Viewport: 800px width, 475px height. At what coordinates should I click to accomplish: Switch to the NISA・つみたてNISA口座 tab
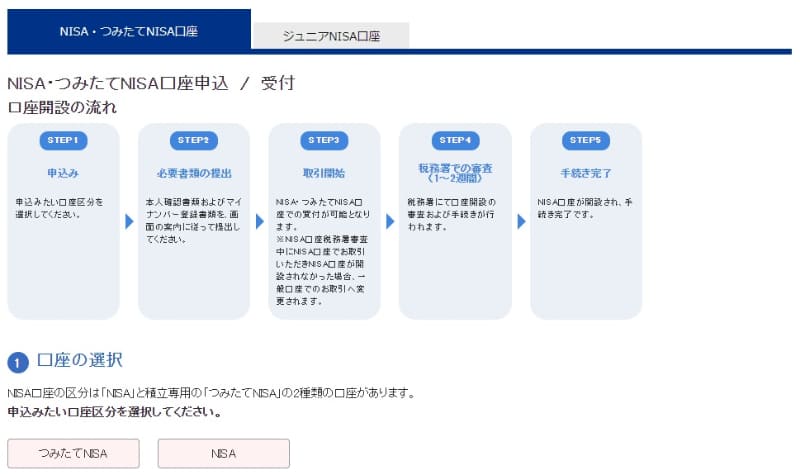(x=129, y=30)
